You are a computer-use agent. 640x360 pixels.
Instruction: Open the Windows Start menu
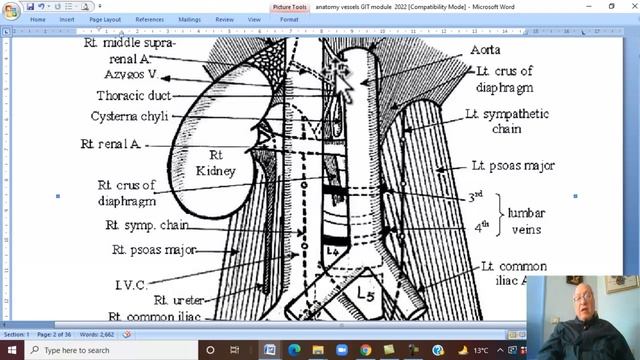point(12,350)
